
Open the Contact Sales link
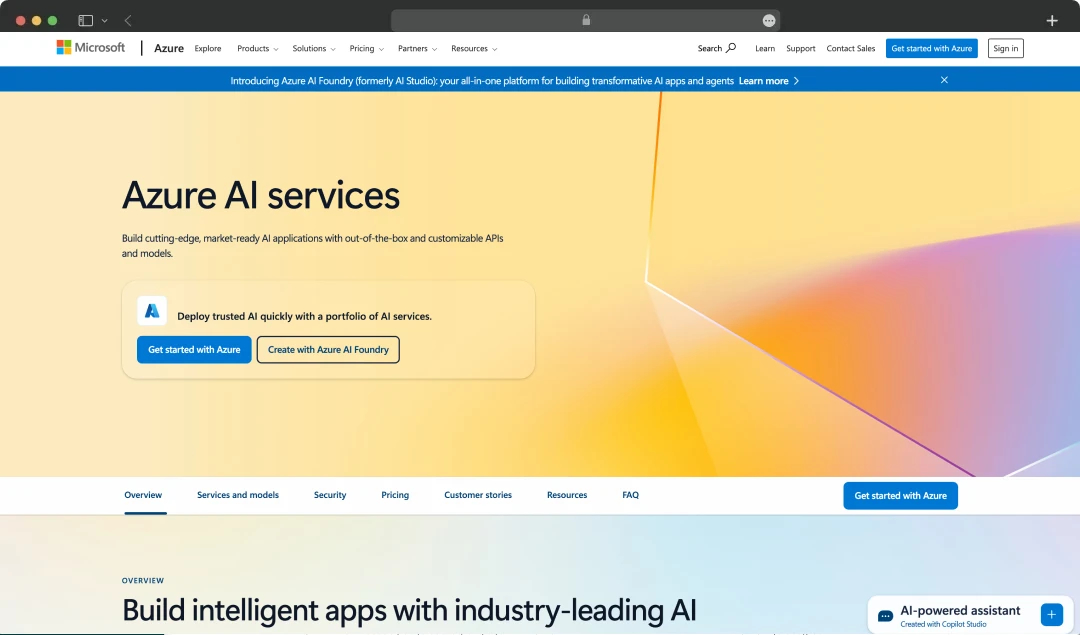pyautogui.click(x=851, y=48)
